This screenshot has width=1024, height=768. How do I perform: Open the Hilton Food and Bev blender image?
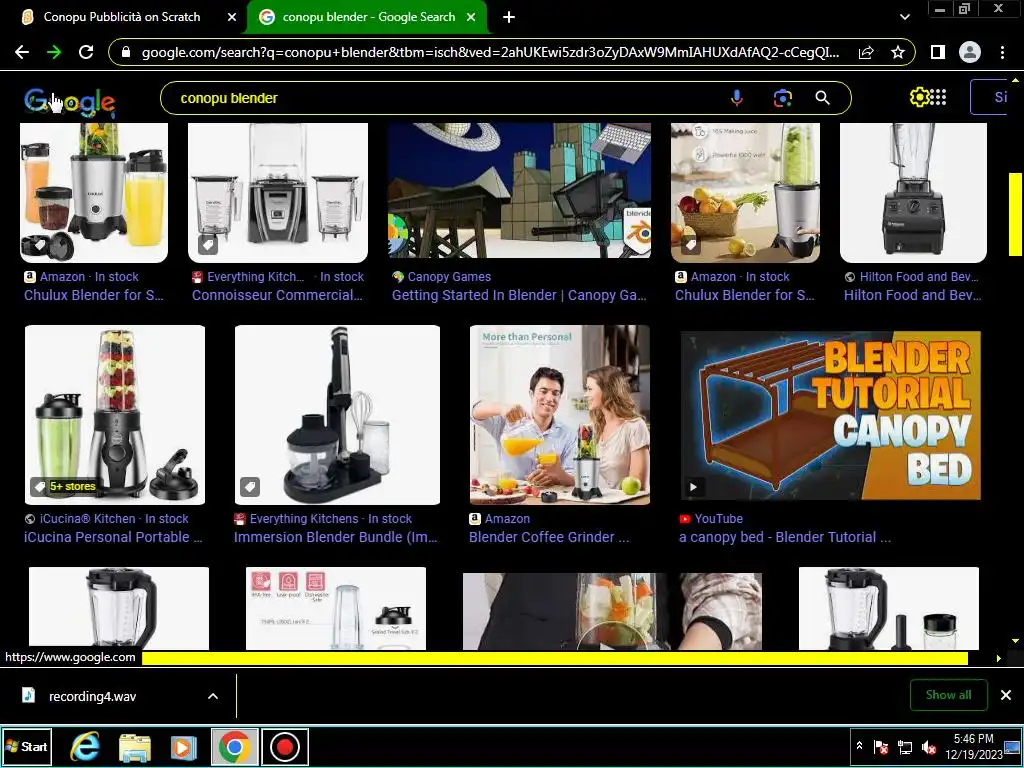(x=913, y=193)
